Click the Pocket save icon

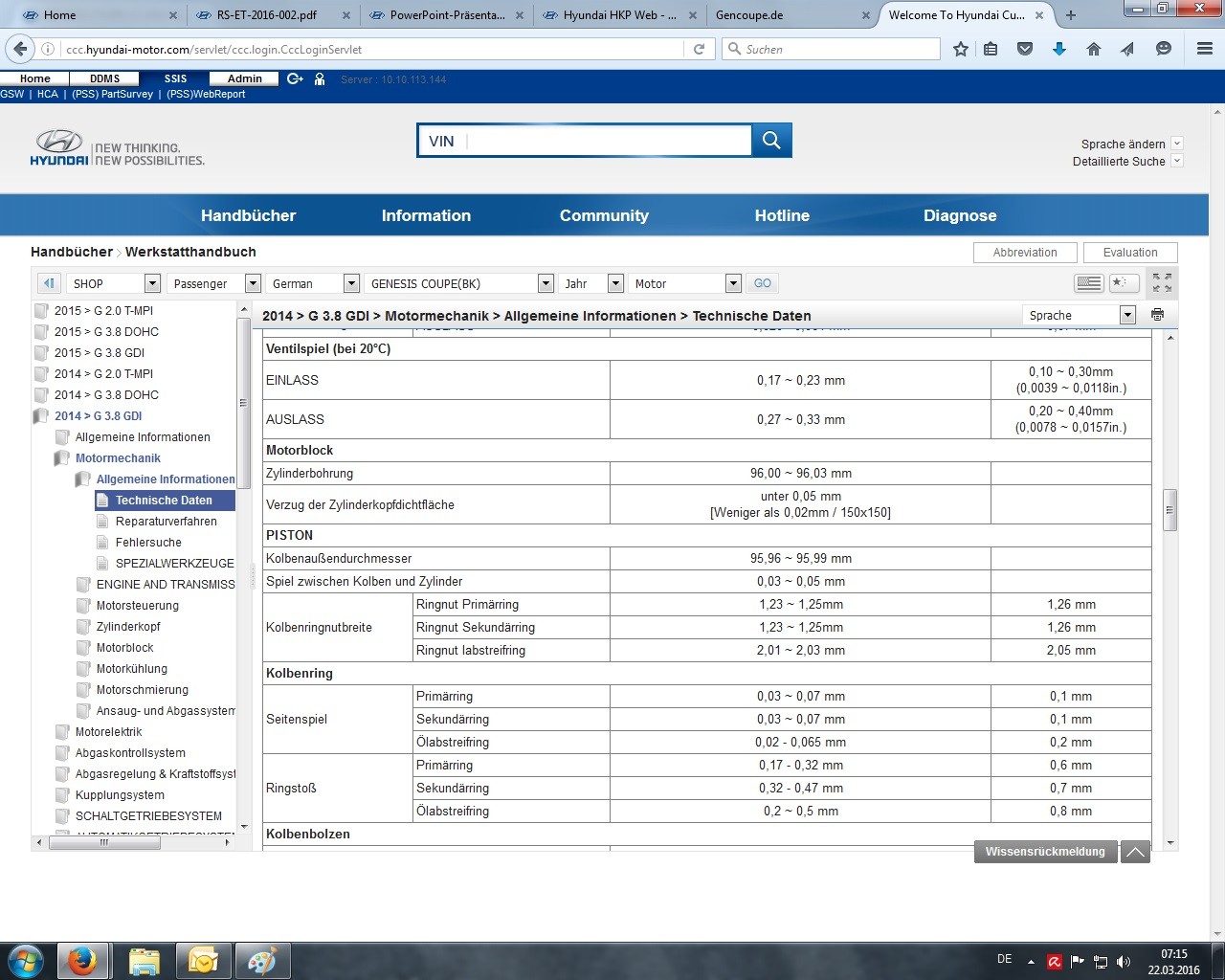(1025, 49)
